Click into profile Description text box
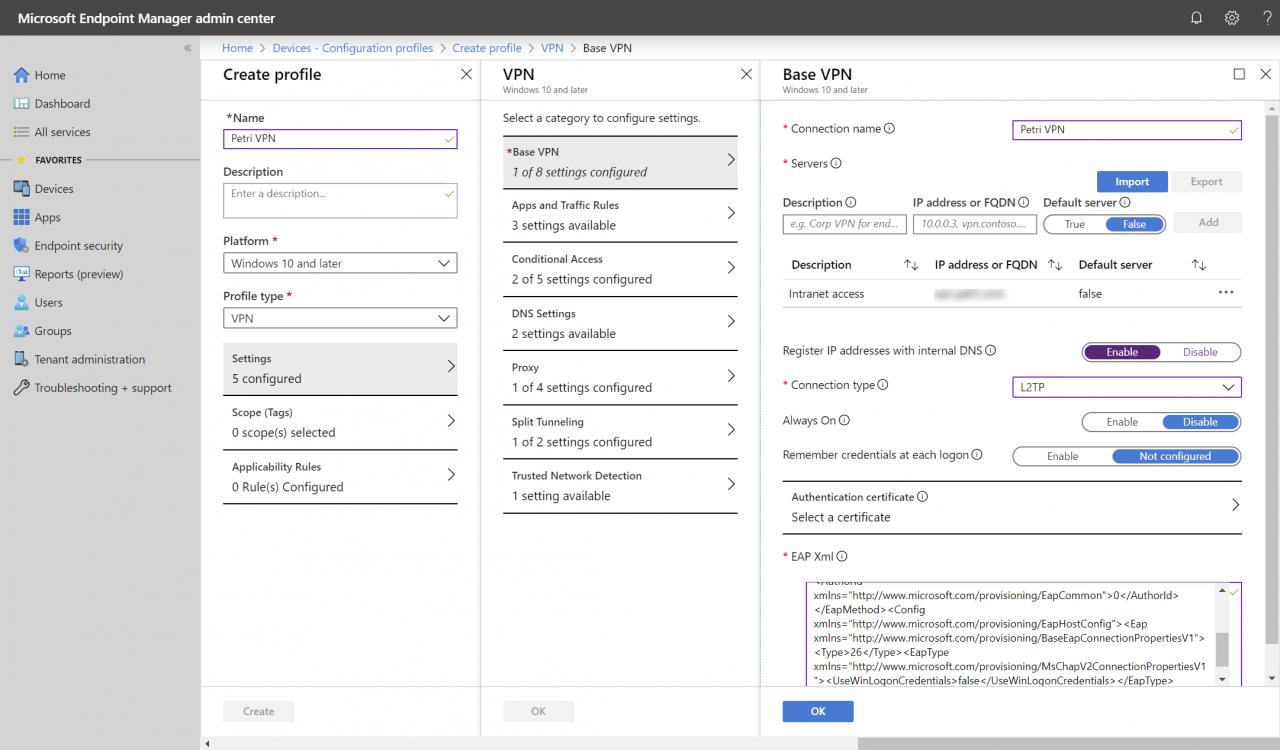Screen dimensions: 1280x750 click(x=340, y=201)
